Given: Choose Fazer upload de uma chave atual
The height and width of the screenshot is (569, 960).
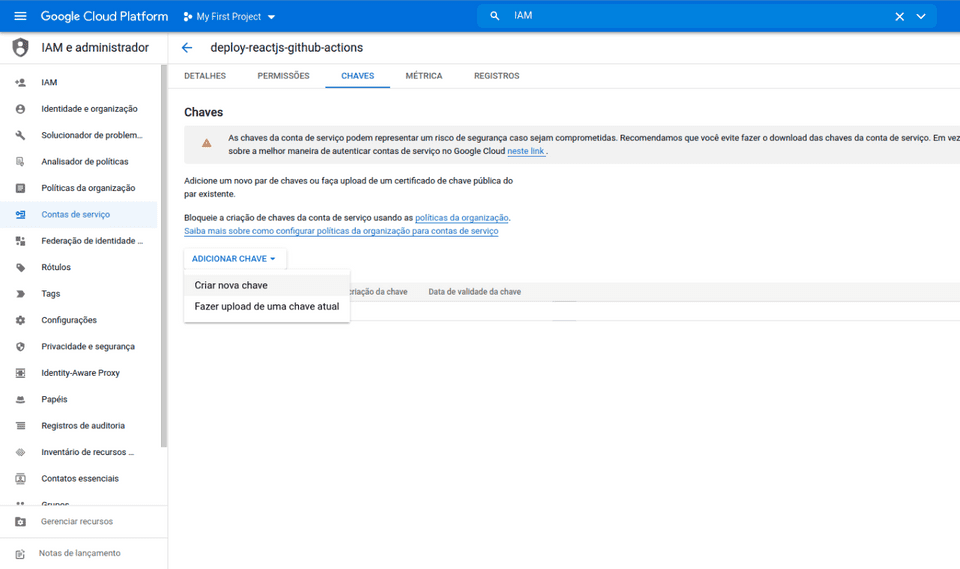Looking at the screenshot, I should pyautogui.click(x=266, y=307).
